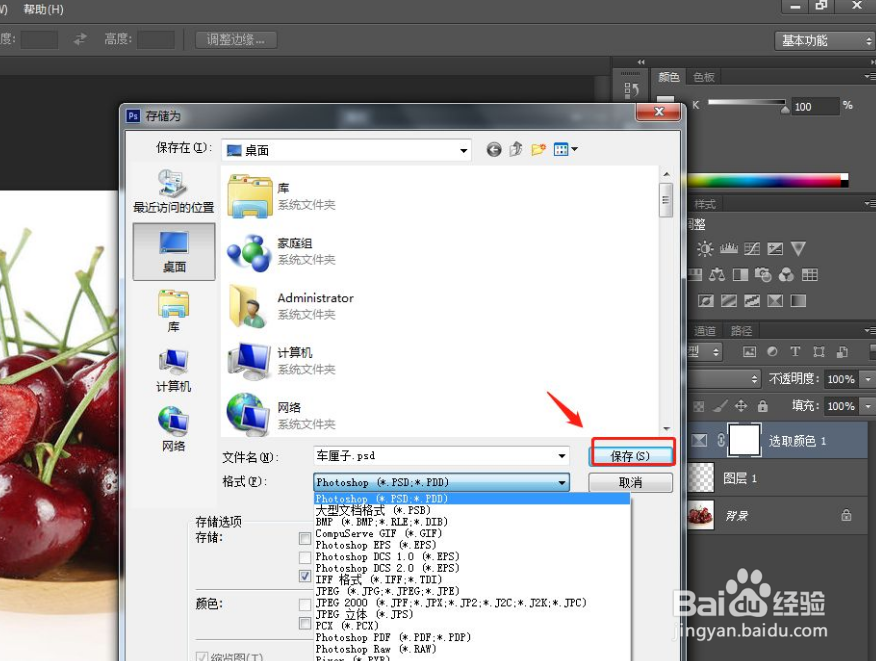Add a Color Lookup adjustment
This screenshot has height=661, width=876.
tap(810, 274)
